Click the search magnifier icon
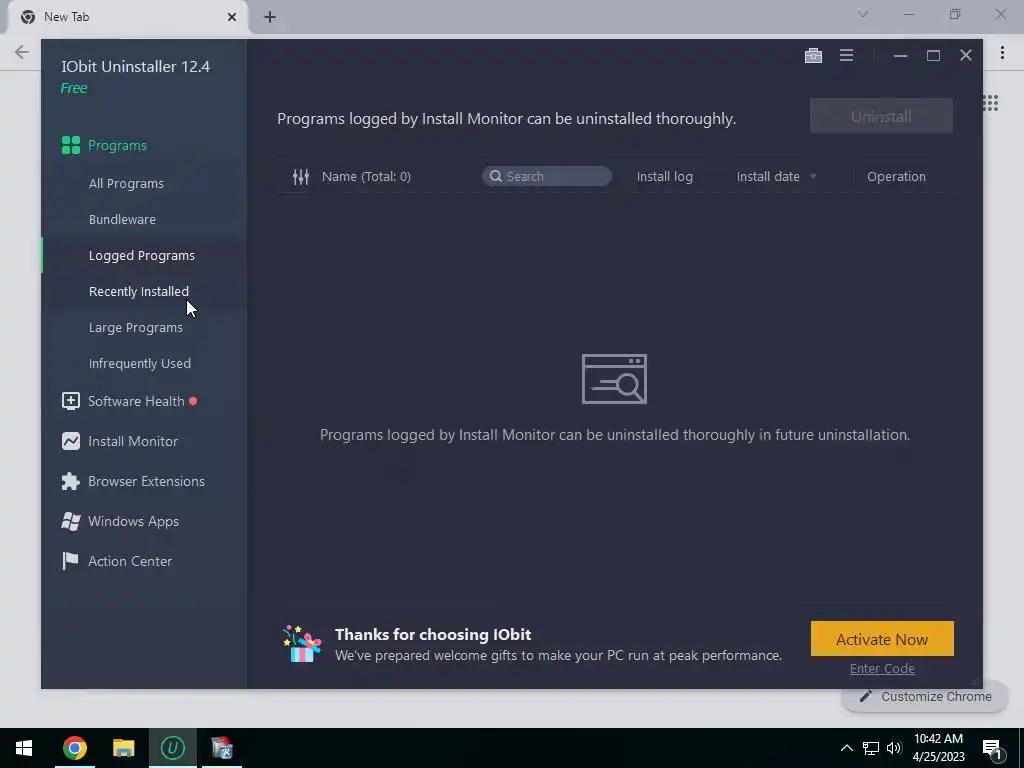This screenshot has width=1024, height=768. click(x=496, y=176)
